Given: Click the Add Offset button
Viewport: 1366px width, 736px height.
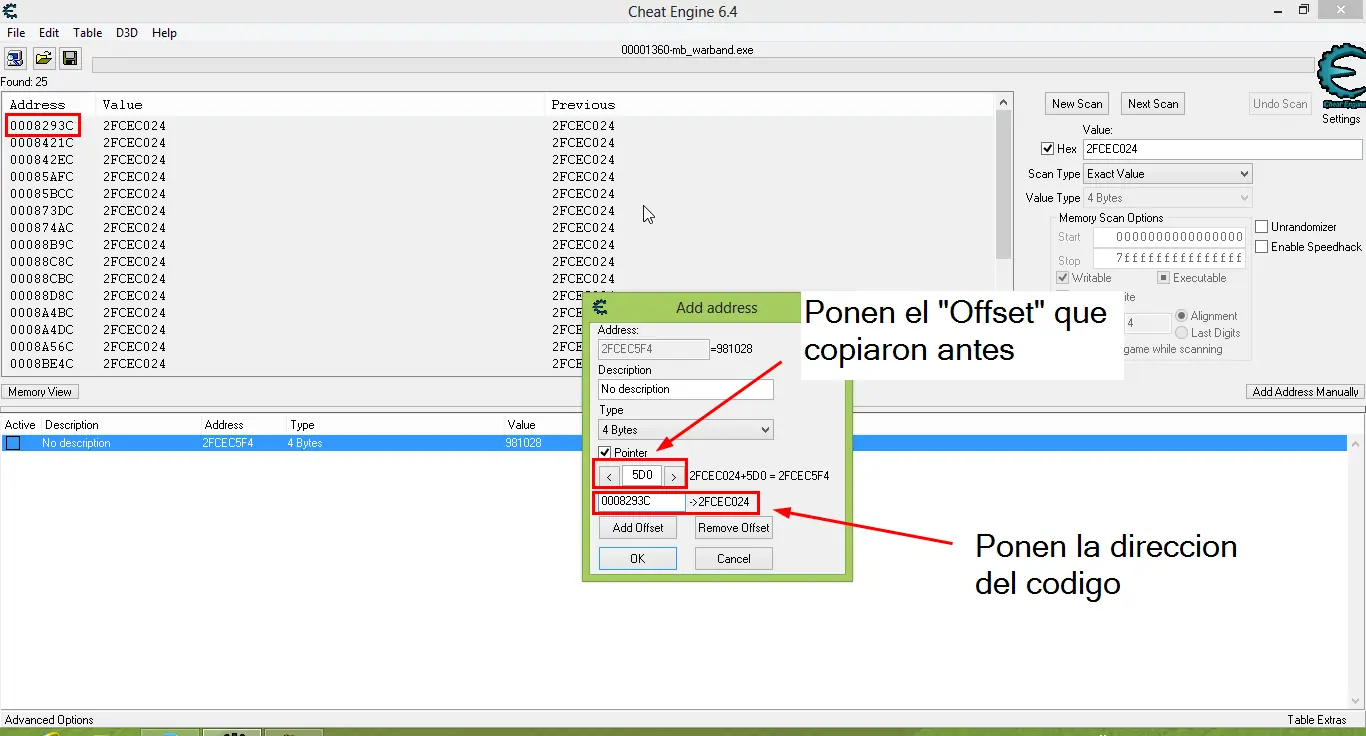Looking at the screenshot, I should pos(638,528).
